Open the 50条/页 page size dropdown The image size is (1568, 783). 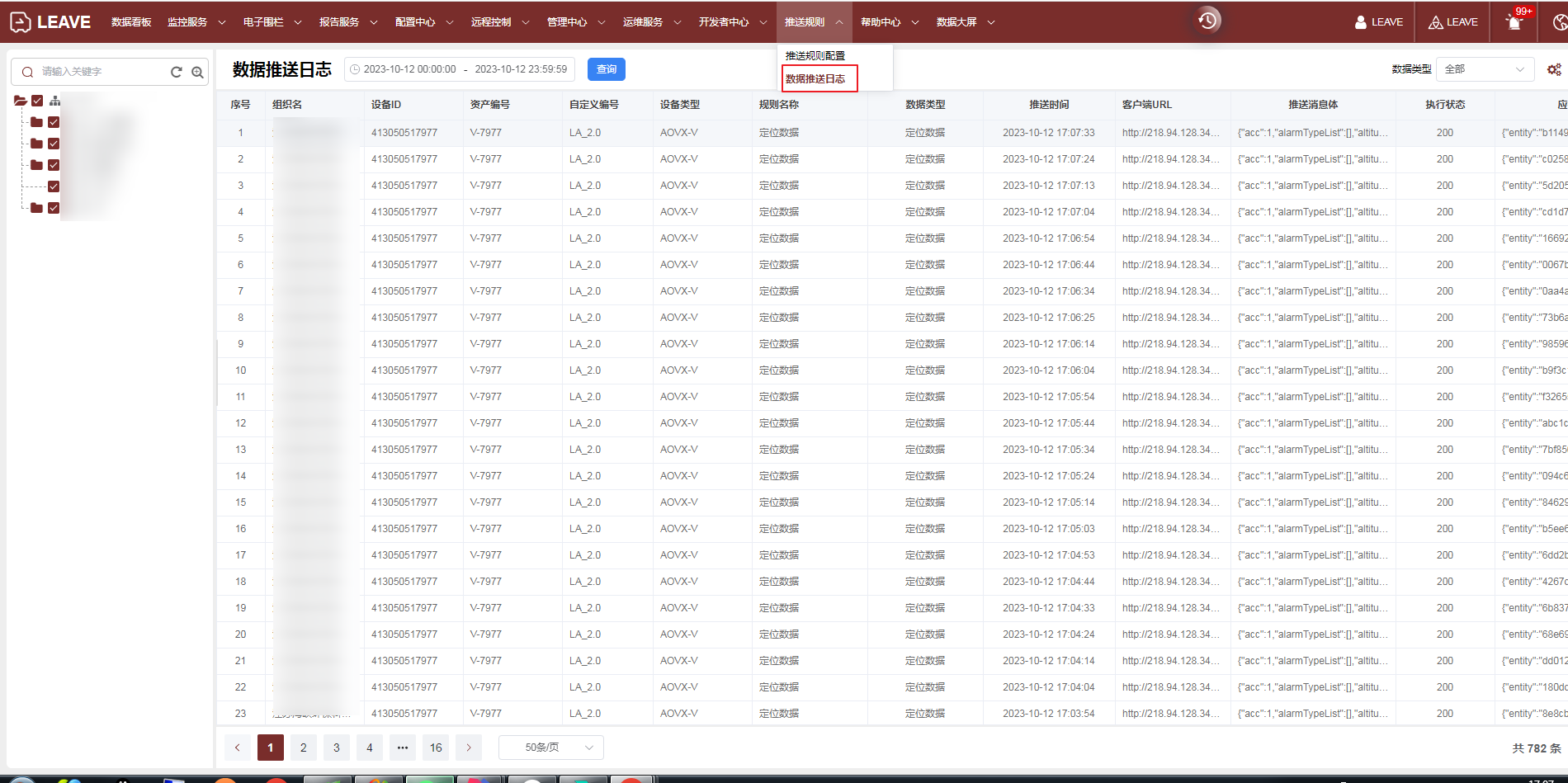pyautogui.click(x=550, y=748)
